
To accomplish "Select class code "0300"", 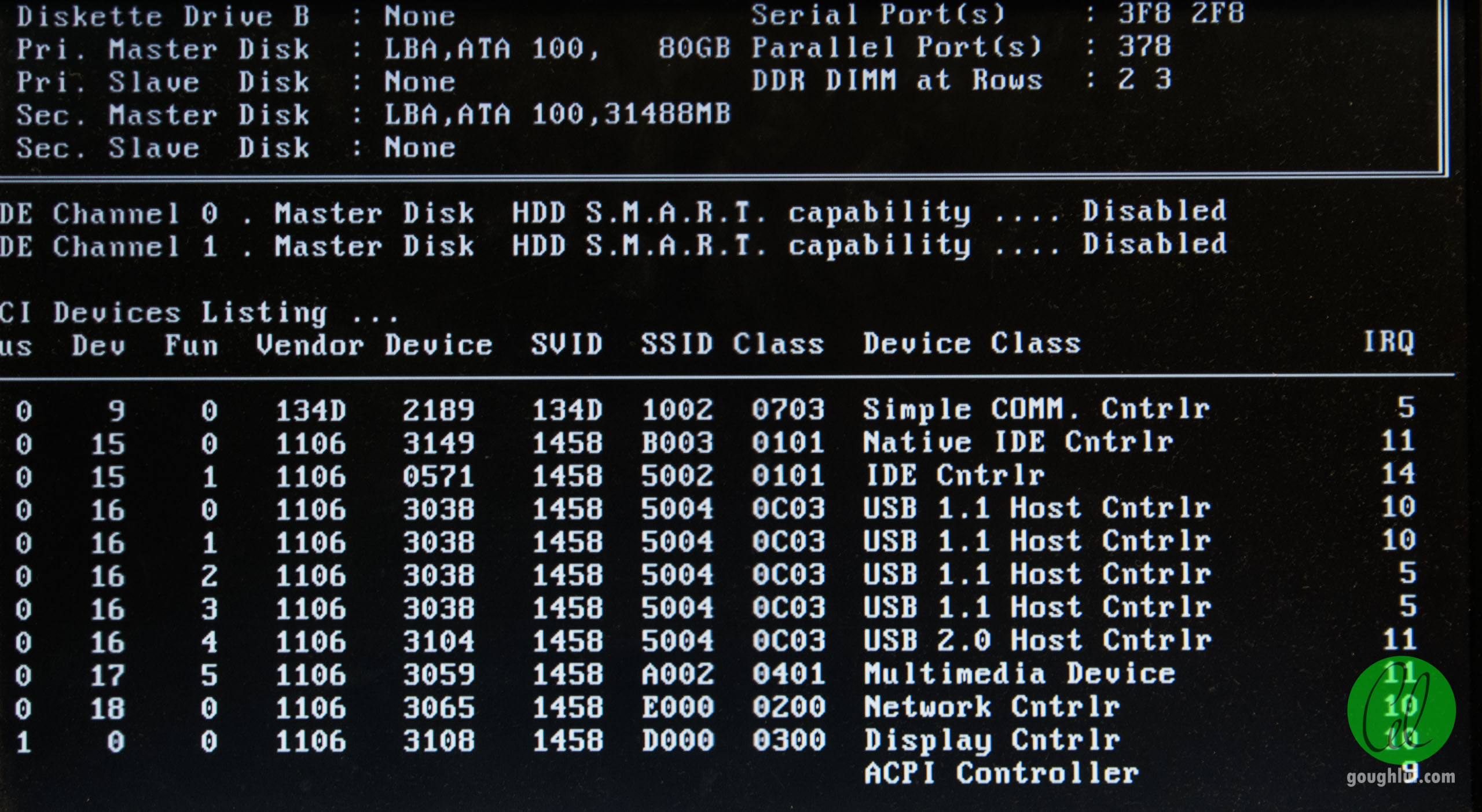I will (x=788, y=740).
